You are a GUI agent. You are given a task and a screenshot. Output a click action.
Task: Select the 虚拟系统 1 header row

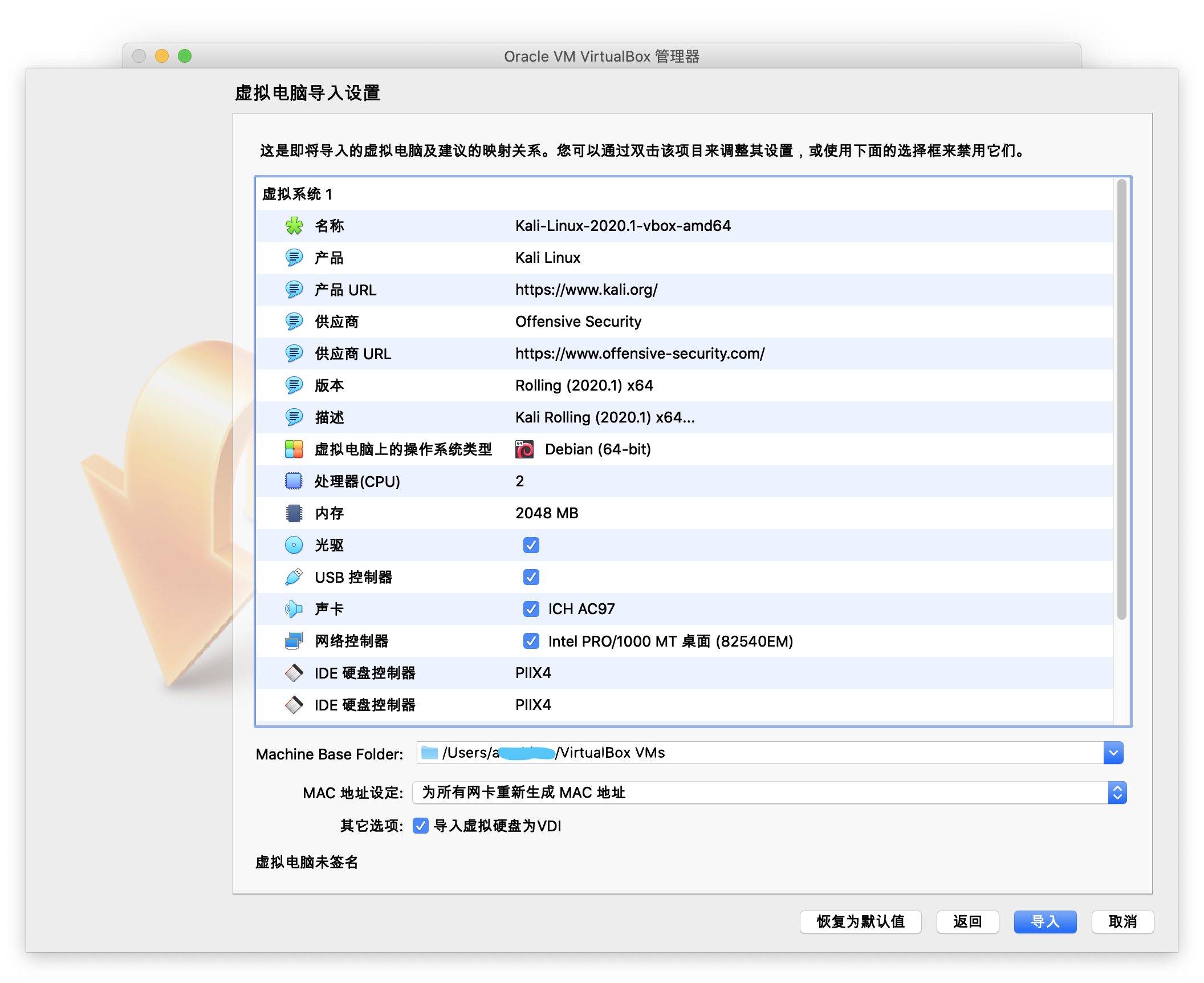click(684, 194)
